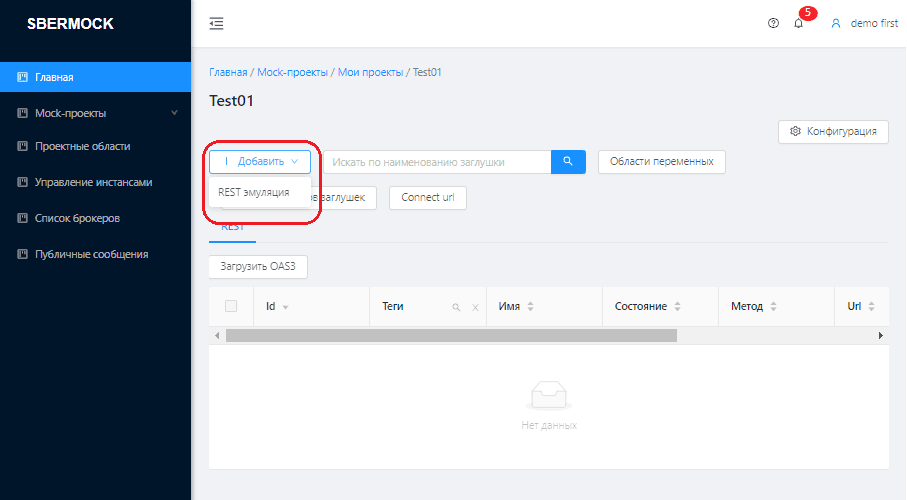Sort by the Url column arrows

(871, 307)
